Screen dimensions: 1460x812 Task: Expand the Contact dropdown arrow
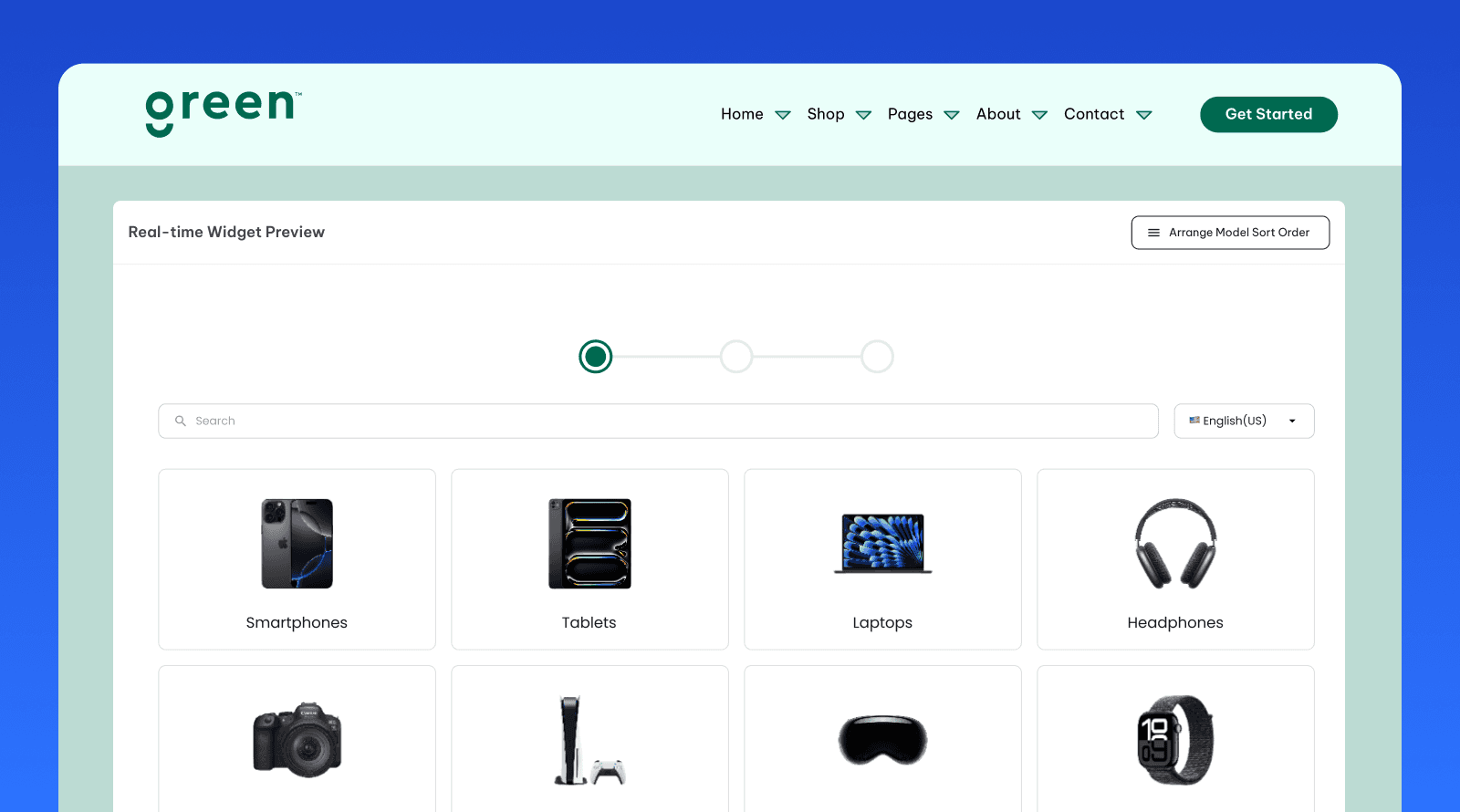pyautogui.click(x=1144, y=115)
